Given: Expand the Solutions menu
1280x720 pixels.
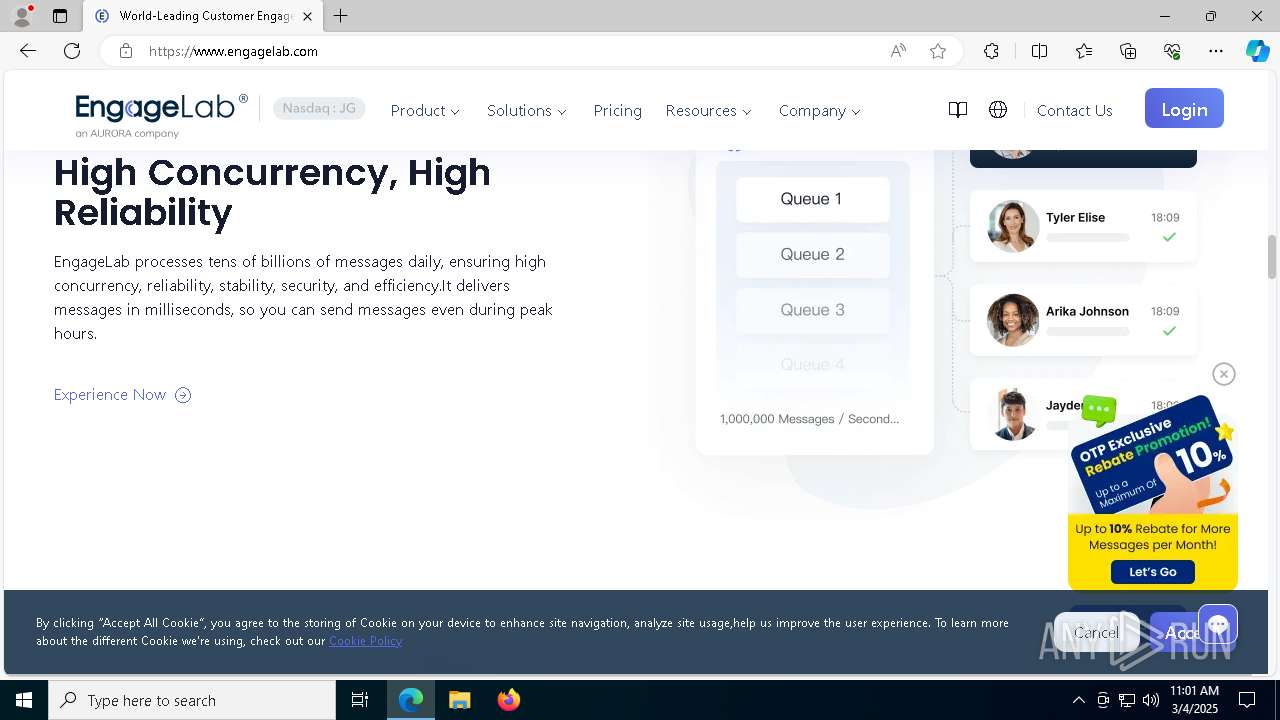Looking at the screenshot, I should pyautogui.click(x=527, y=111).
